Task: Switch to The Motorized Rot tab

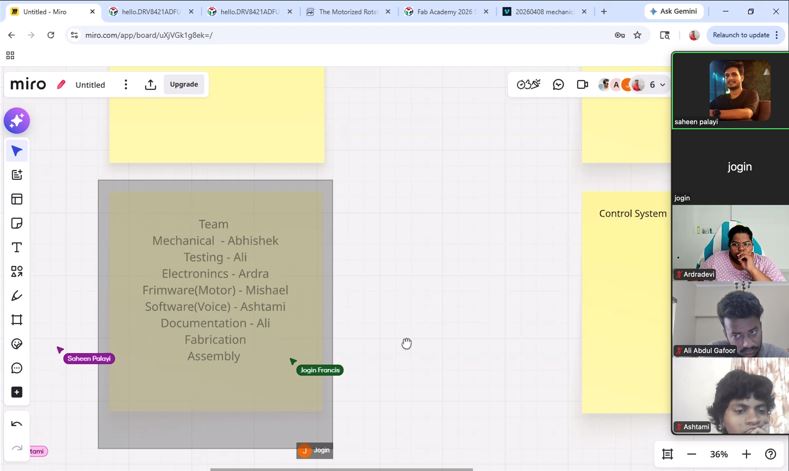Action: click(x=347, y=12)
